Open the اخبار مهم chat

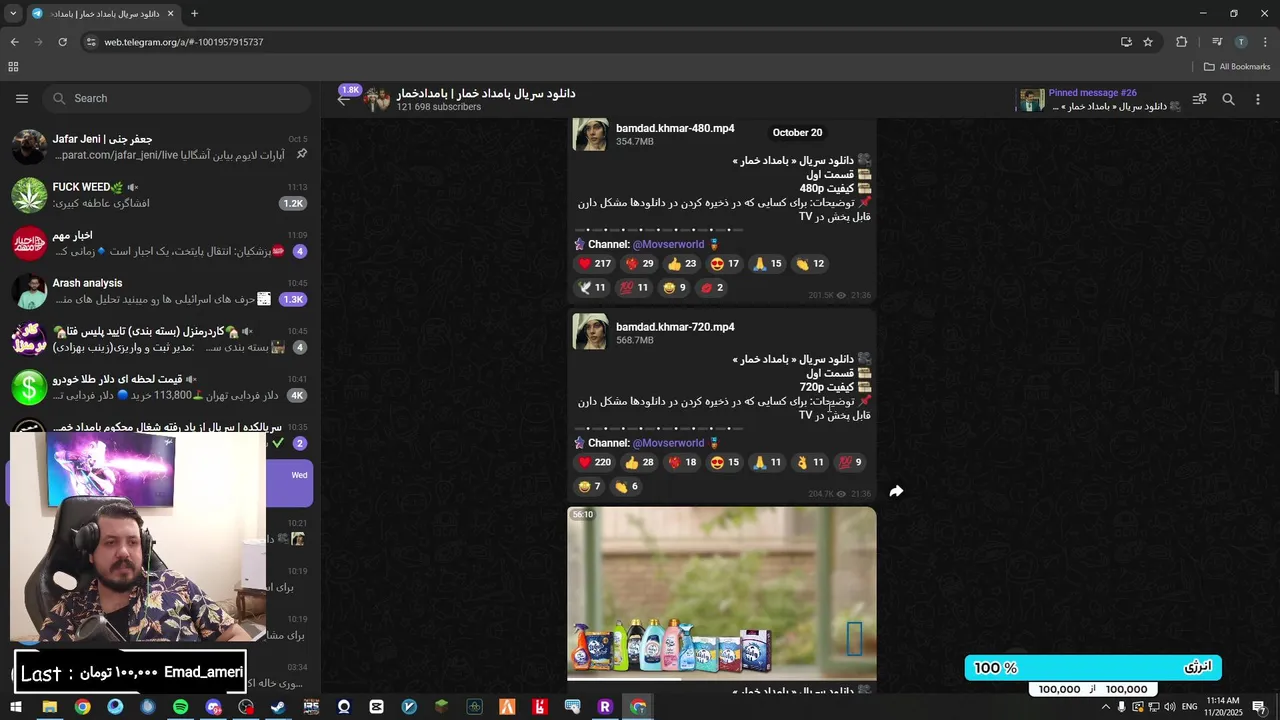point(160,243)
